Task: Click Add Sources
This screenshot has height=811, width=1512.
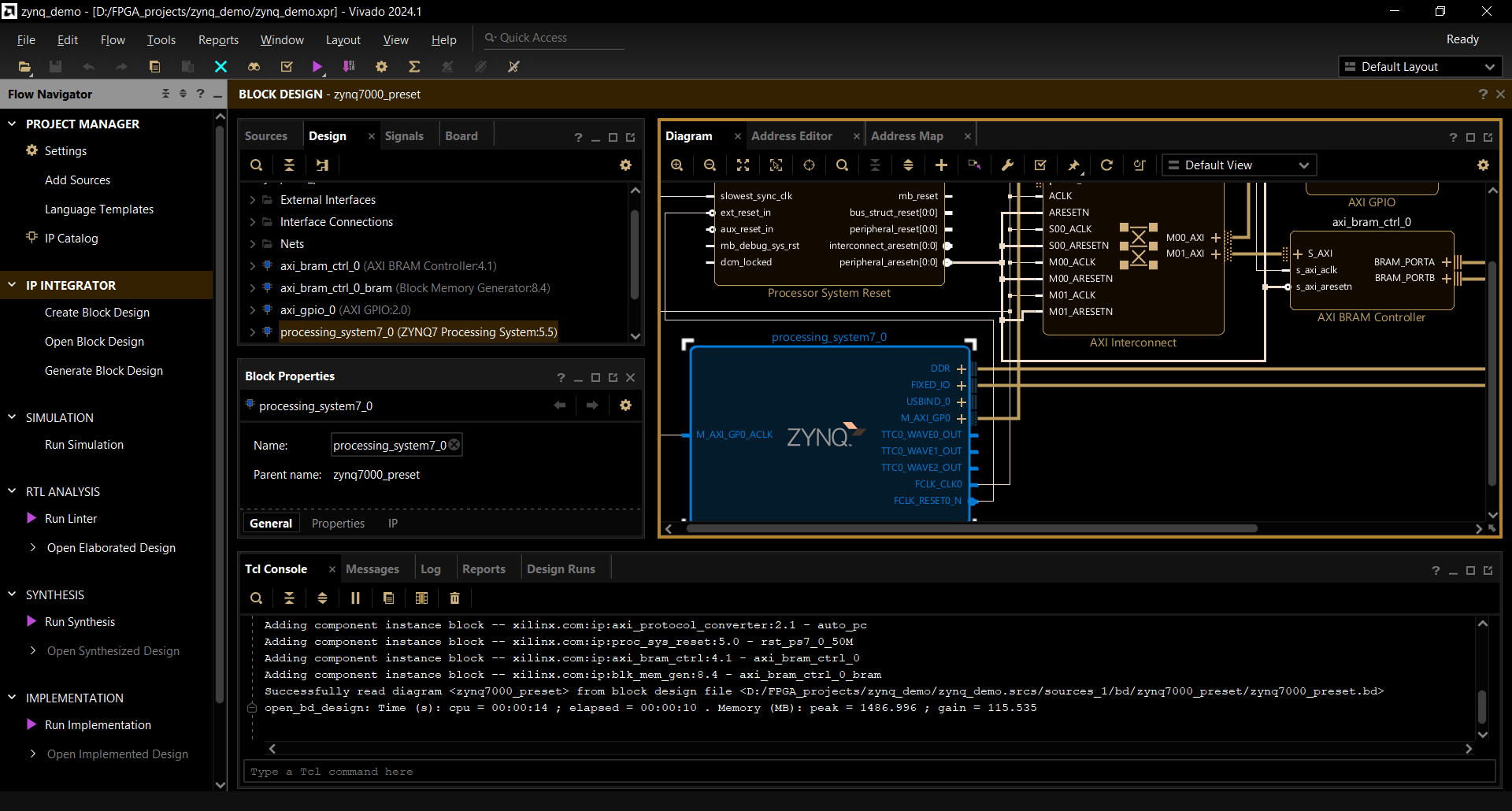Action: (x=77, y=180)
